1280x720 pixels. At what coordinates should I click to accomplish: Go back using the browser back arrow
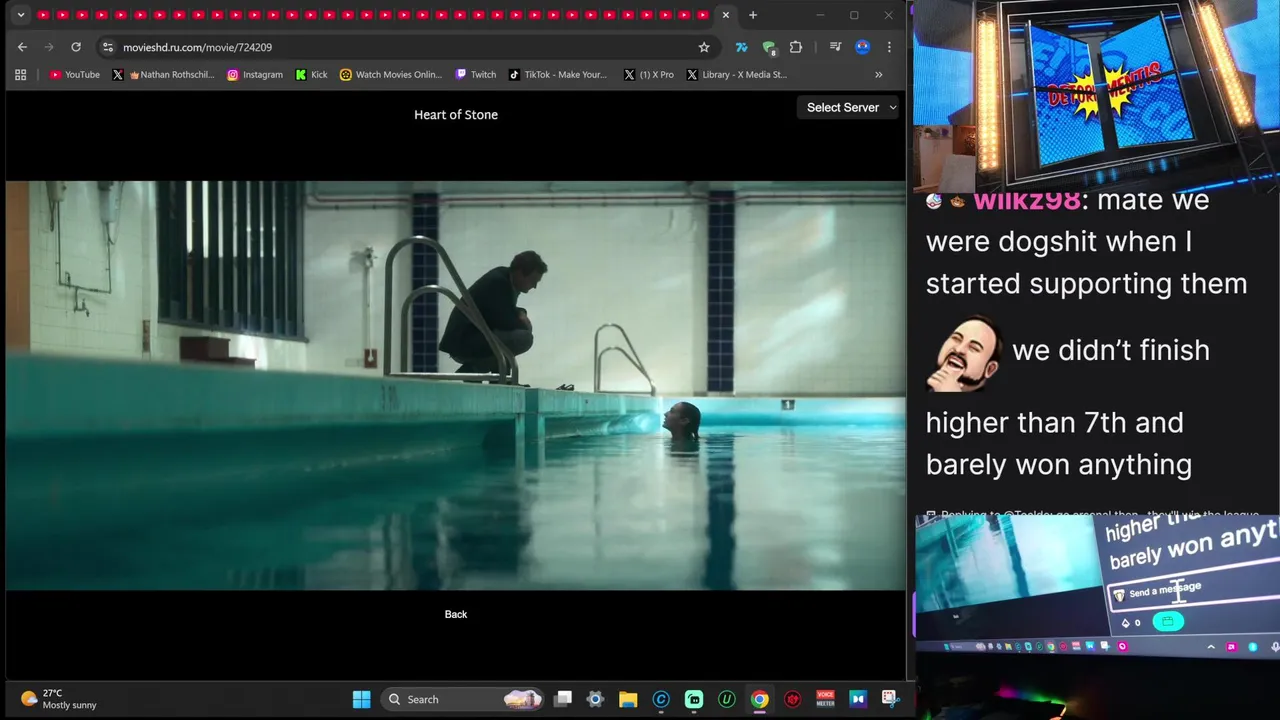point(22,47)
